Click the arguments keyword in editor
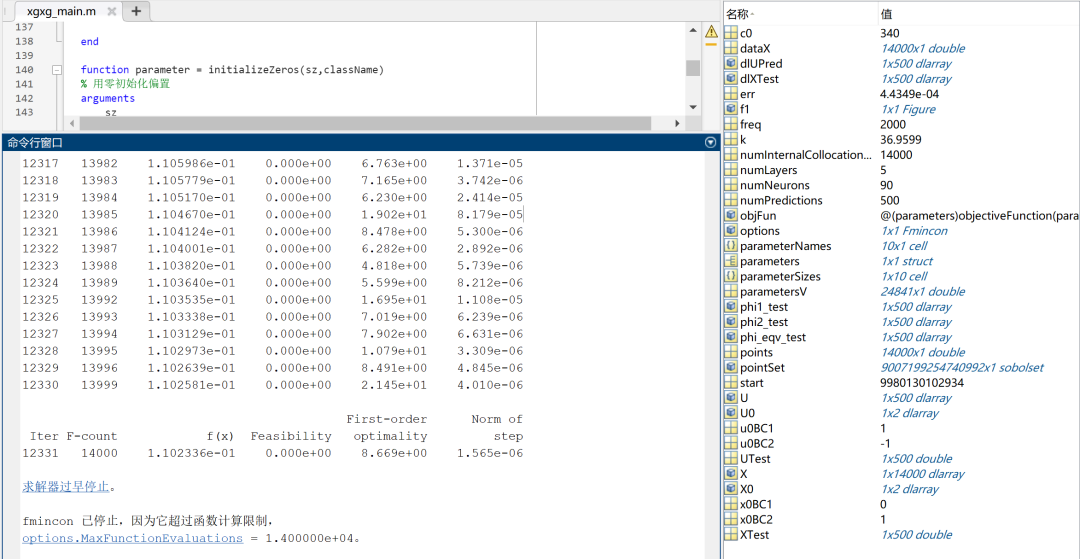The width and height of the screenshot is (1080, 559). pyautogui.click(x=107, y=98)
